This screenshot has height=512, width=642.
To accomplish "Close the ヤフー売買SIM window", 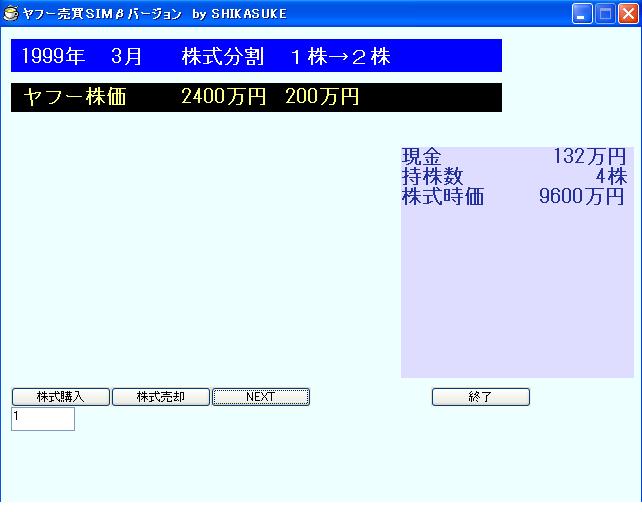I will click(628, 14).
